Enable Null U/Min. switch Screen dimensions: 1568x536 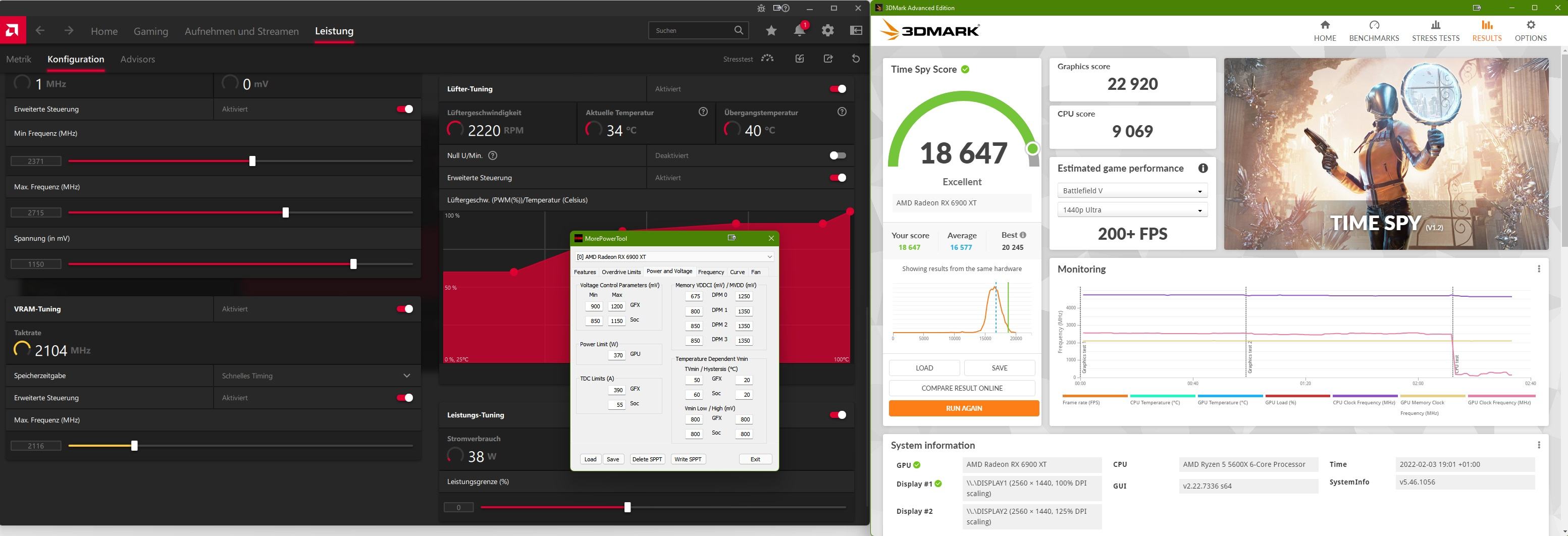[x=838, y=156]
